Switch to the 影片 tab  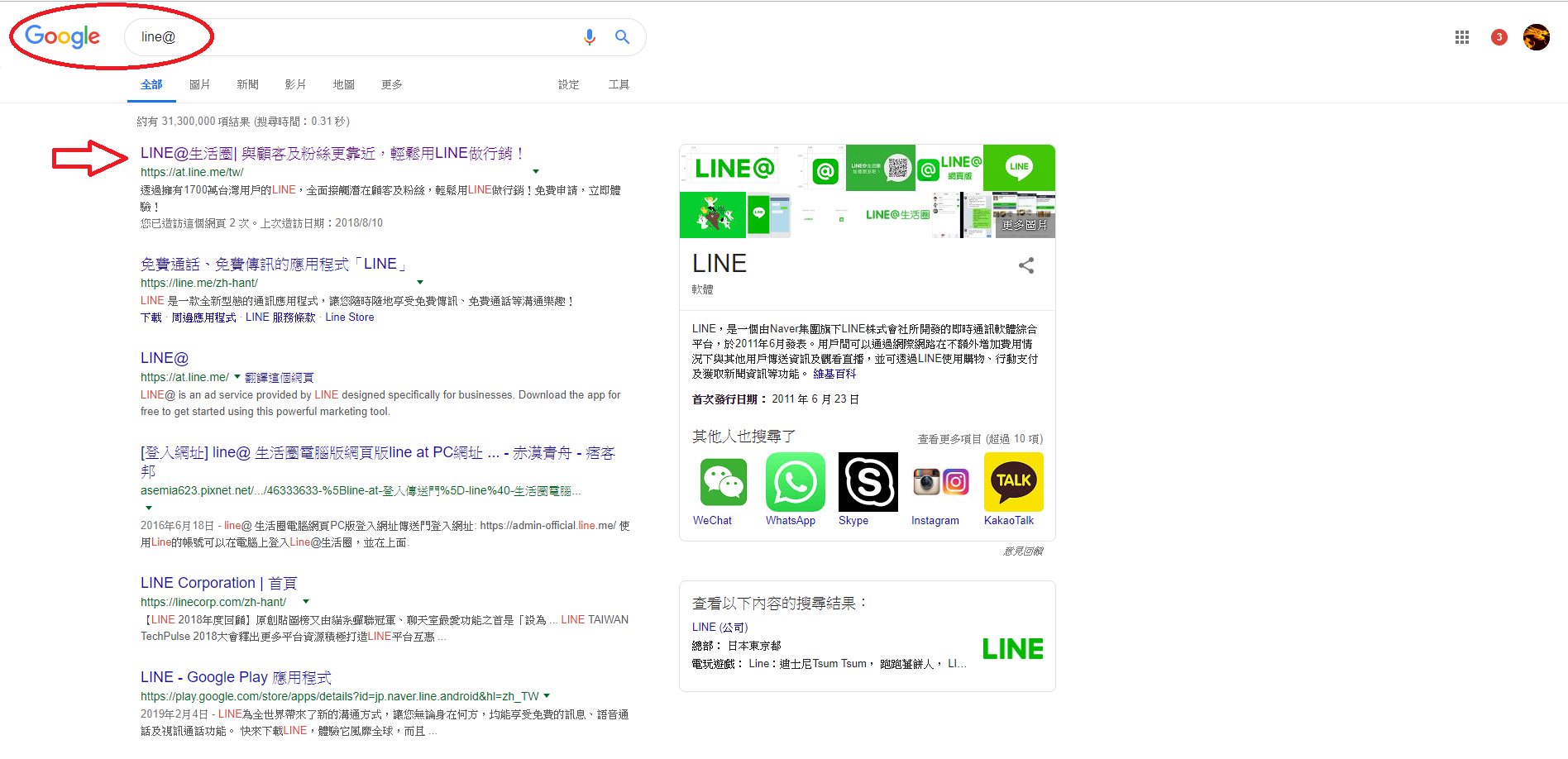(295, 84)
